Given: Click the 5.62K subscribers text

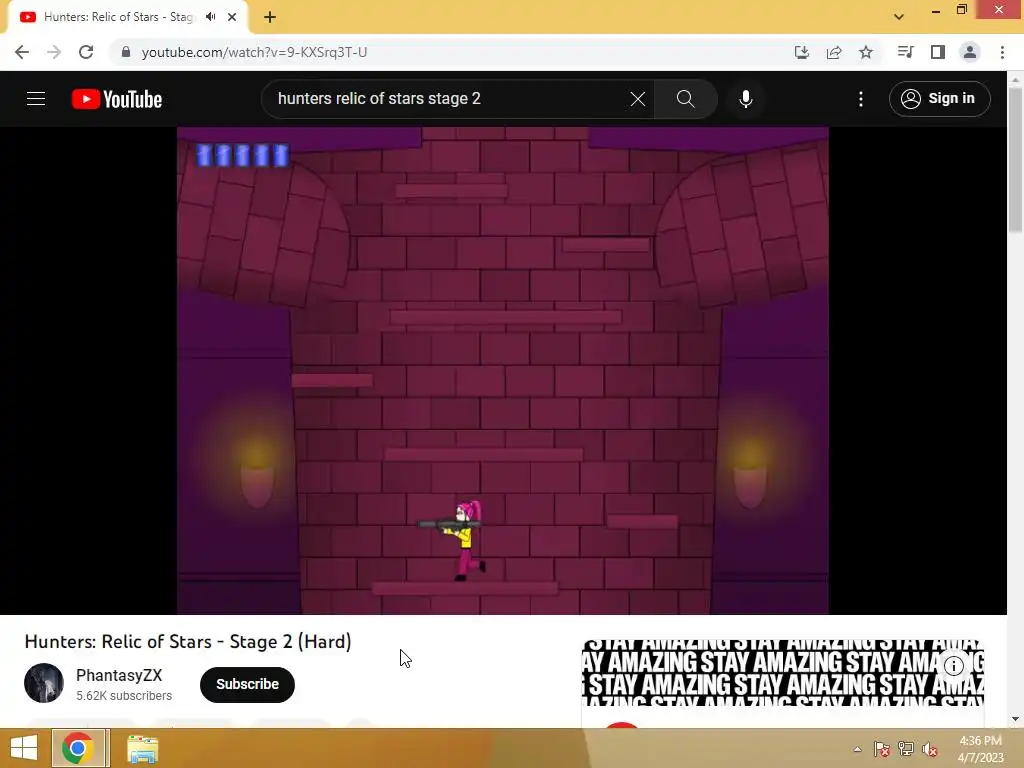Looking at the screenshot, I should point(124,696).
